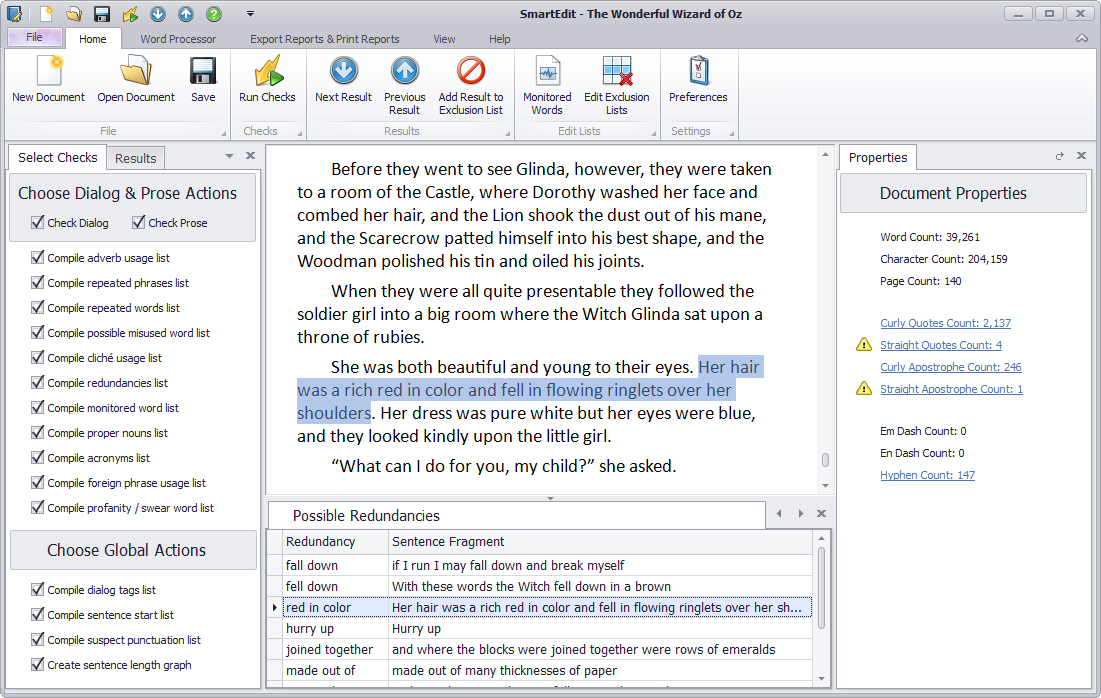The height and width of the screenshot is (698, 1101).
Task: Click the Save icon in quick access toolbar
Action: (102, 12)
